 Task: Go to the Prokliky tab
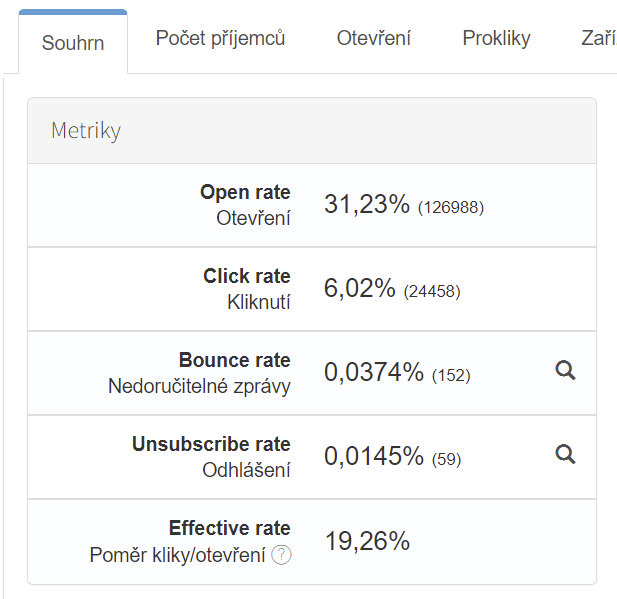coord(496,39)
